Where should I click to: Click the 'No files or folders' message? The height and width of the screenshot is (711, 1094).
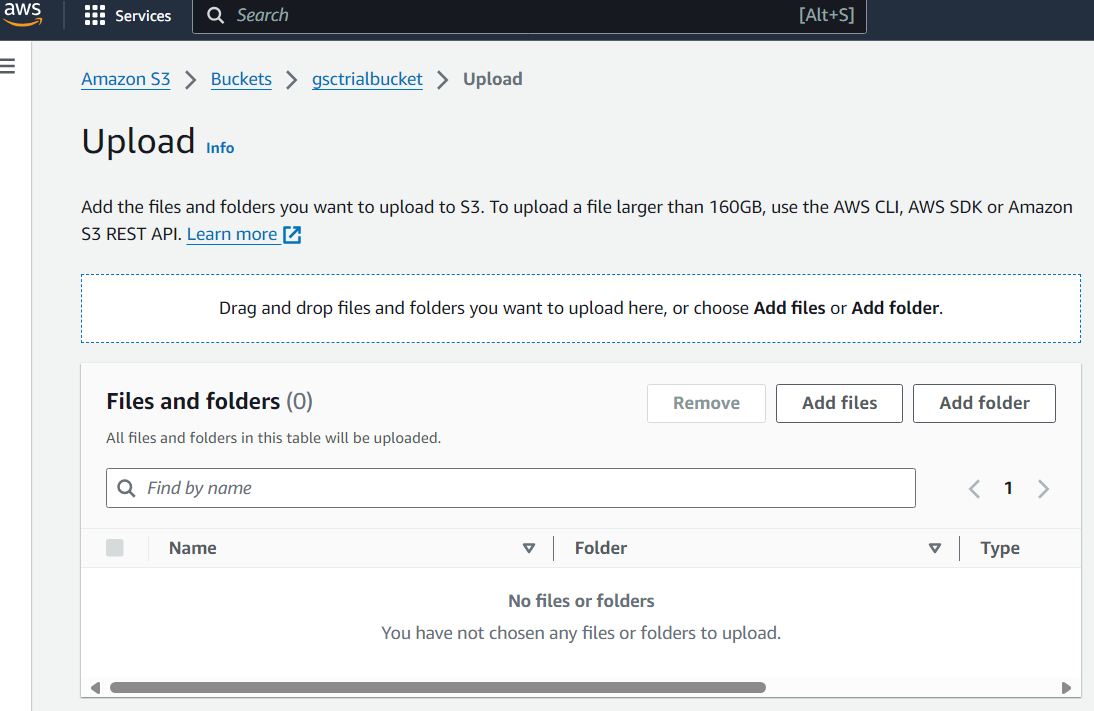tap(581, 601)
